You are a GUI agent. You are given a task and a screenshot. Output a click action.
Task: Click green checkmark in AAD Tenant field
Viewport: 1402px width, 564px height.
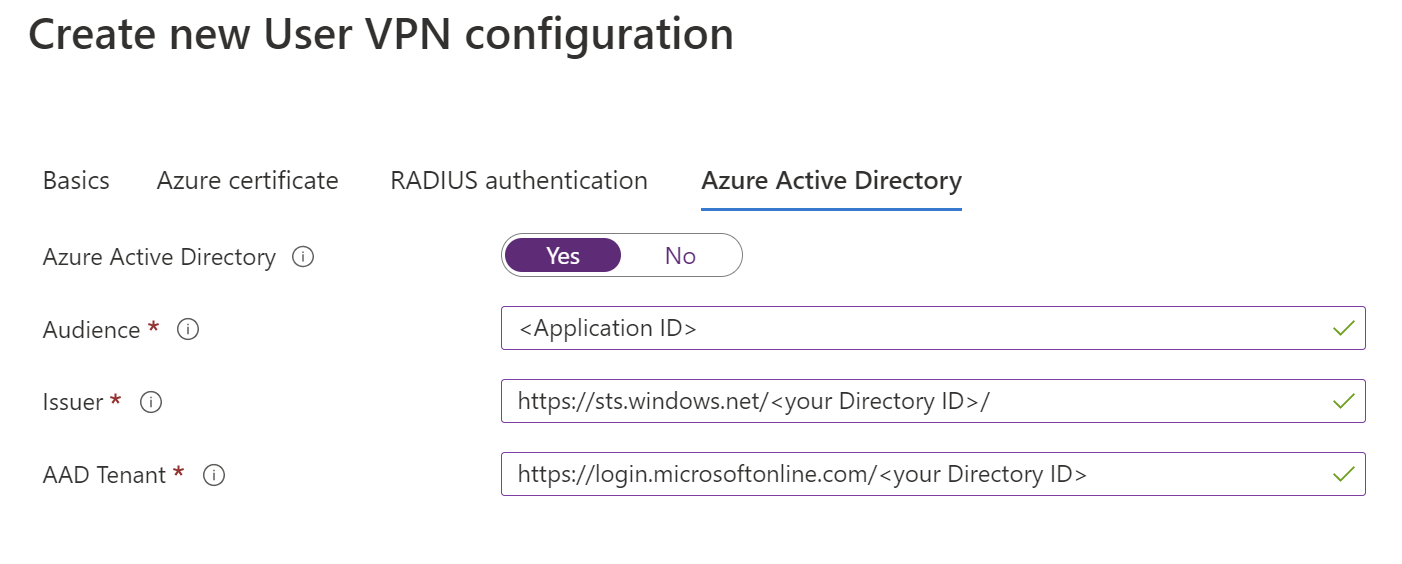[x=1344, y=474]
